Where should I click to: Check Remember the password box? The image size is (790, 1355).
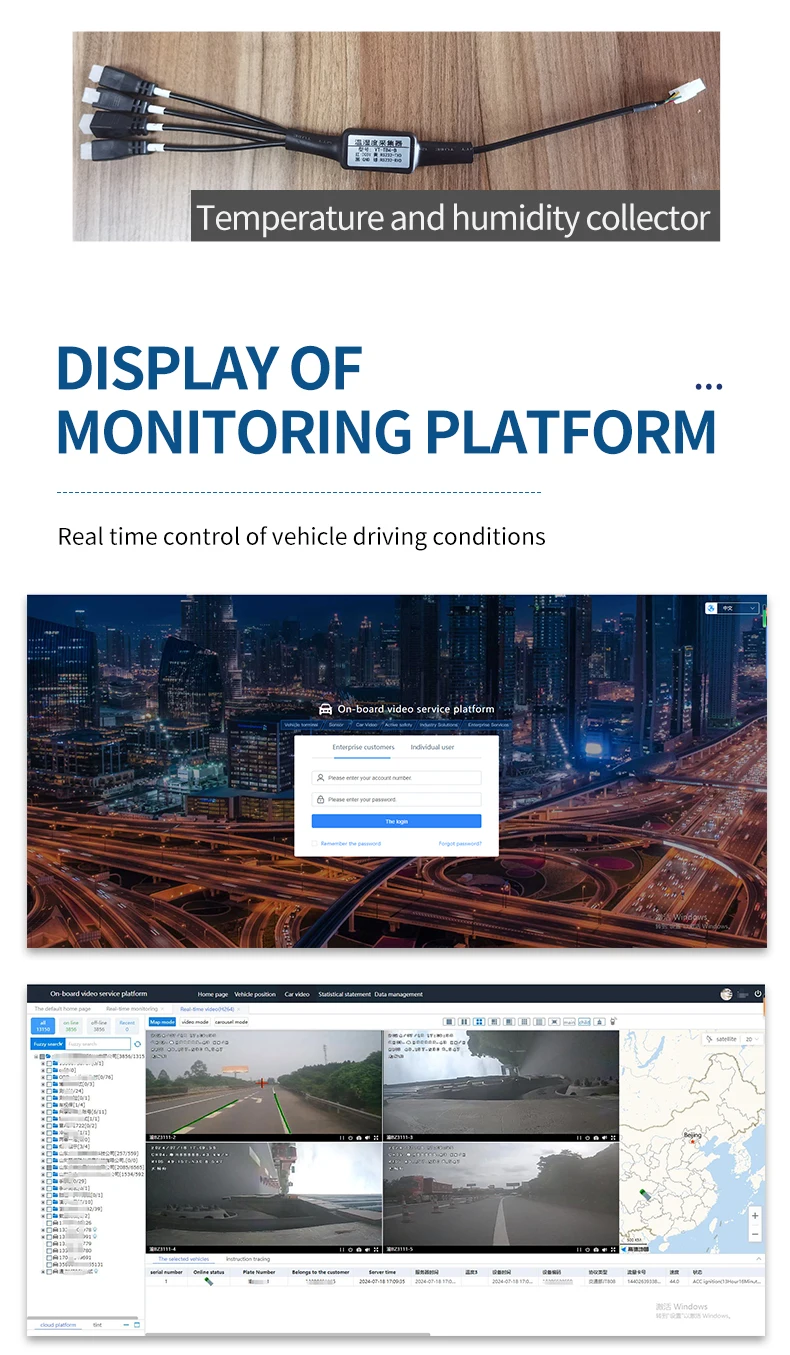314,844
